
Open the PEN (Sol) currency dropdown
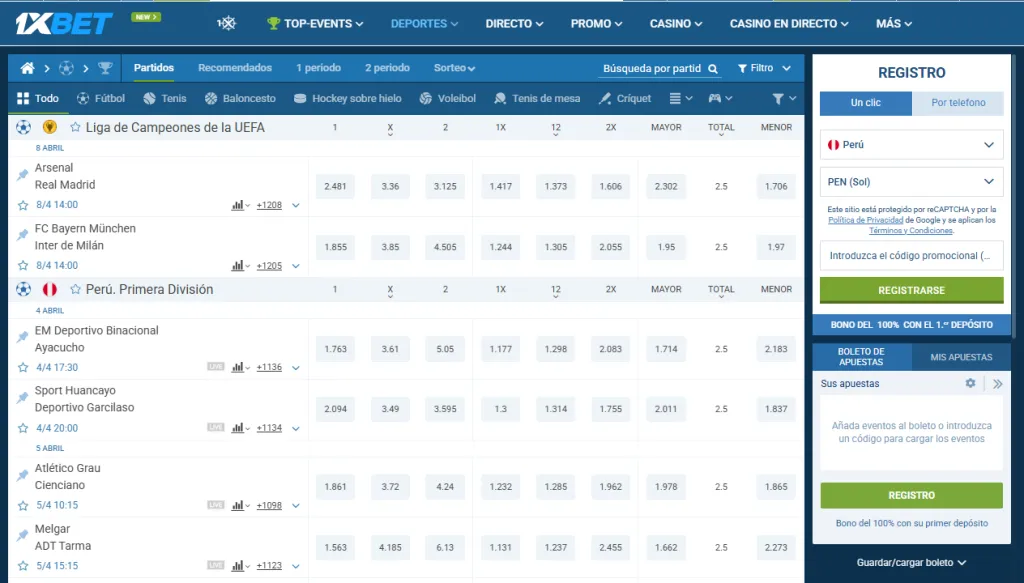coord(911,181)
